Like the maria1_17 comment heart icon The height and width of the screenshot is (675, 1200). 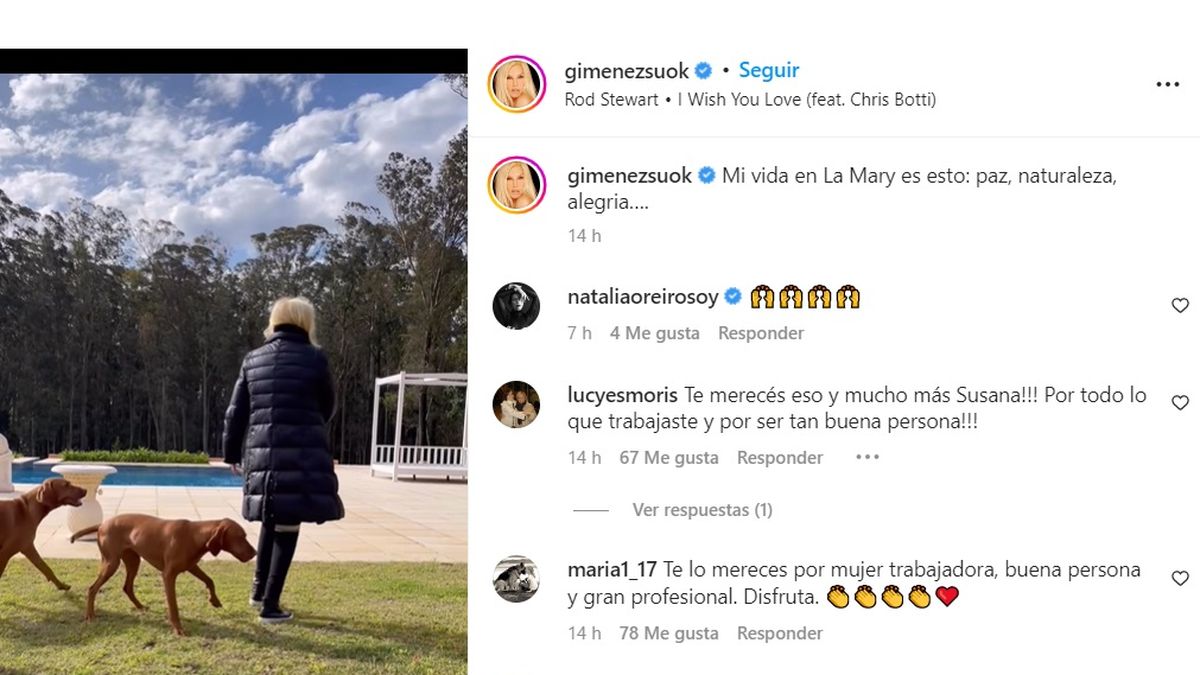tap(1180, 578)
